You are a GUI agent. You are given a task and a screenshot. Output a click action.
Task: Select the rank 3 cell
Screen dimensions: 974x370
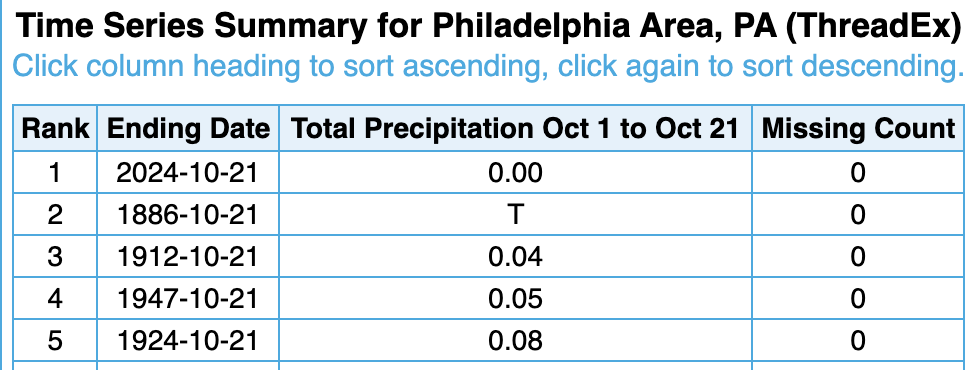point(55,256)
